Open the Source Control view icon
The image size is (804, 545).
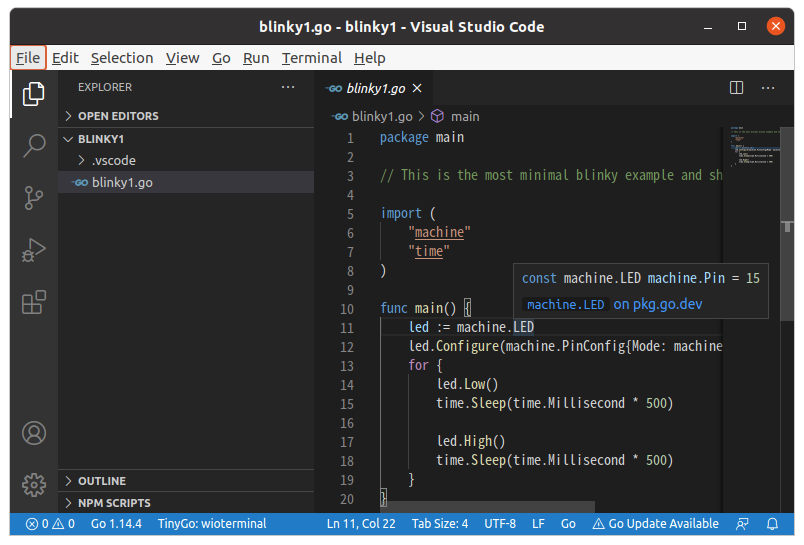(34, 198)
